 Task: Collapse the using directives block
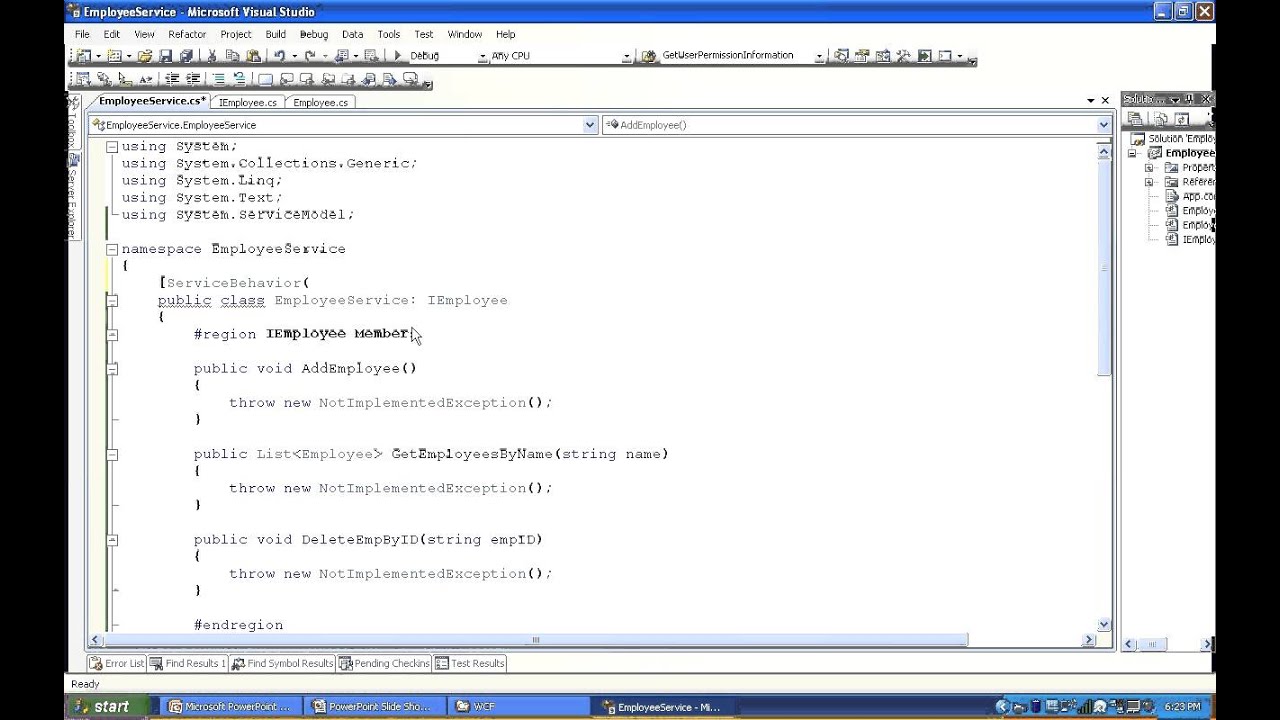[112, 147]
